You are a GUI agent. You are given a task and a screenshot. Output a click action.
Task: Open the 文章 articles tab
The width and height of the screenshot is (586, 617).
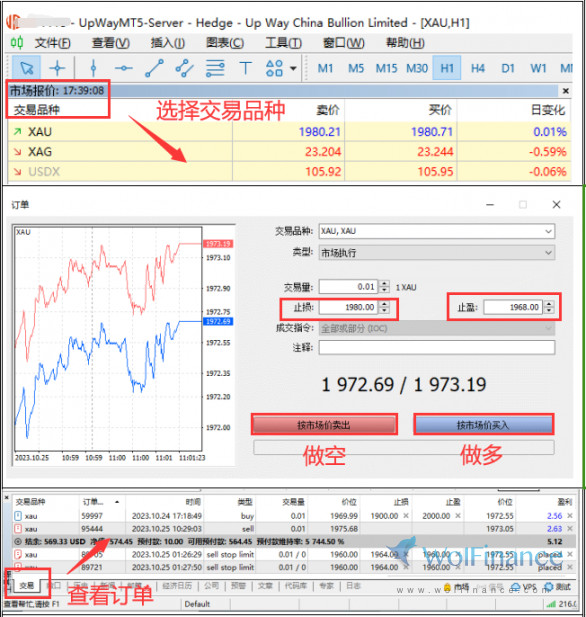pyautogui.click(x=265, y=586)
